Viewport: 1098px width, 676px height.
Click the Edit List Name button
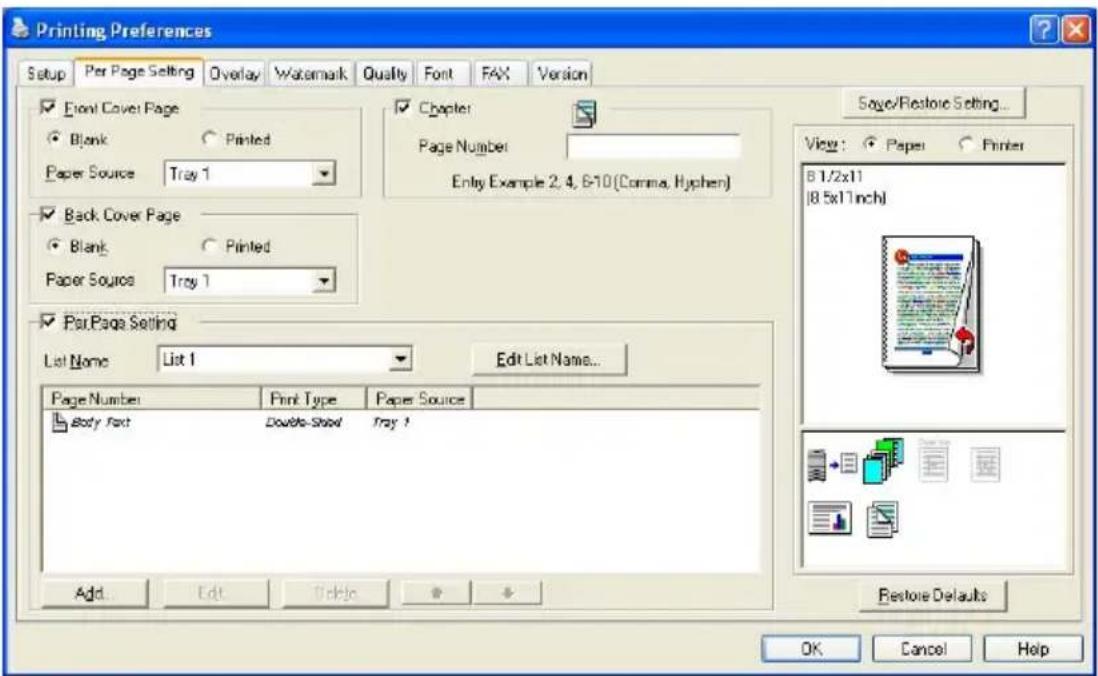pos(549,359)
